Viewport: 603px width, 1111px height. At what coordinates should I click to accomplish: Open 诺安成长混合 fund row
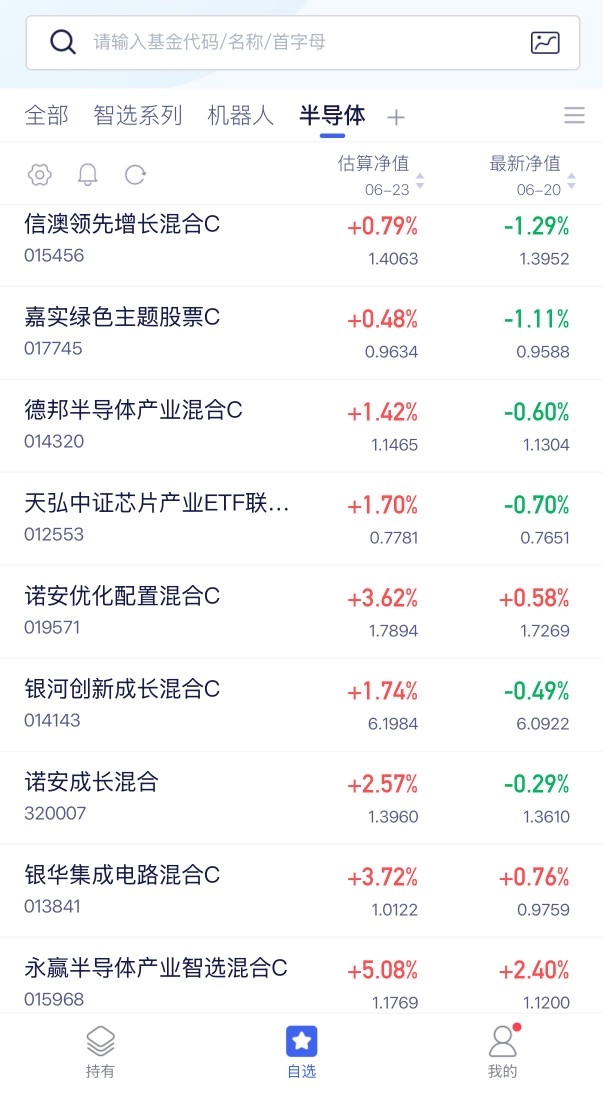pos(301,798)
